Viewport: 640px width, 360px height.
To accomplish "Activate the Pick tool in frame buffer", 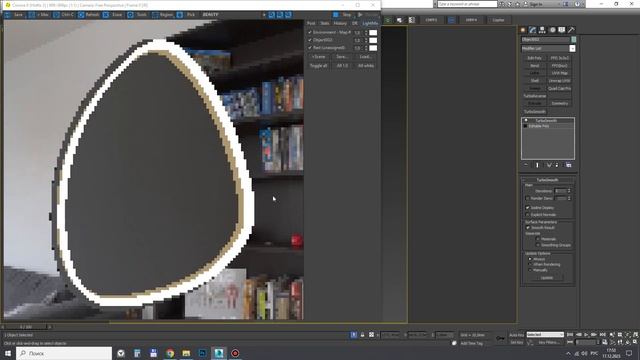I will (187, 15).
